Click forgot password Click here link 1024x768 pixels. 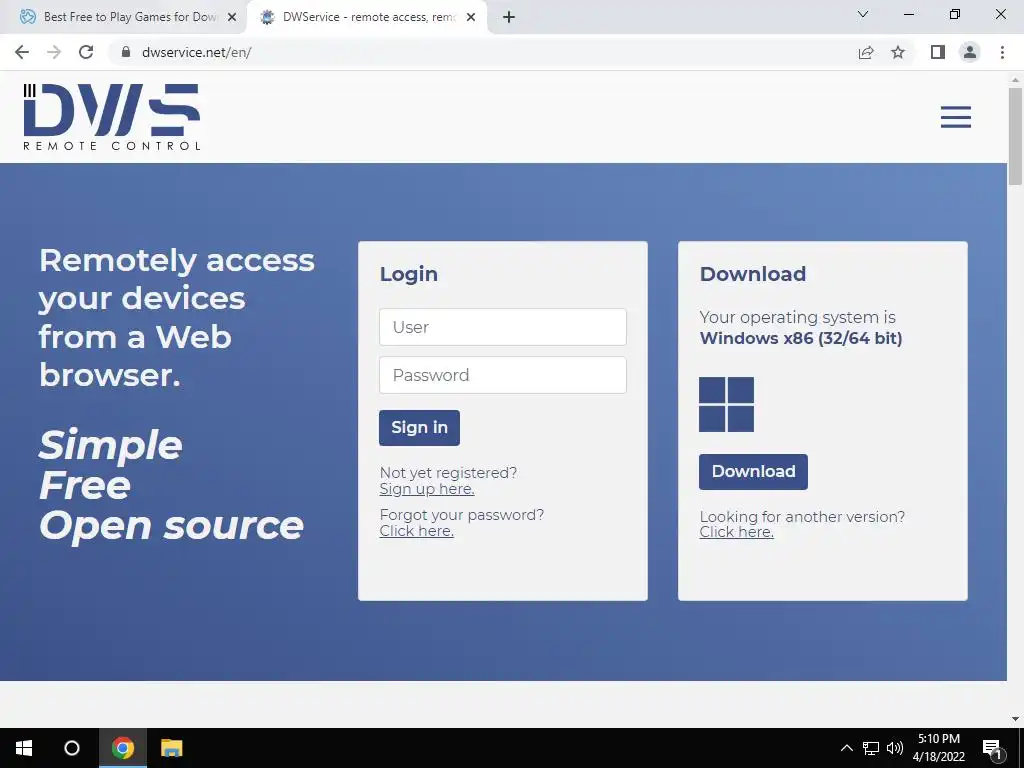(417, 531)
